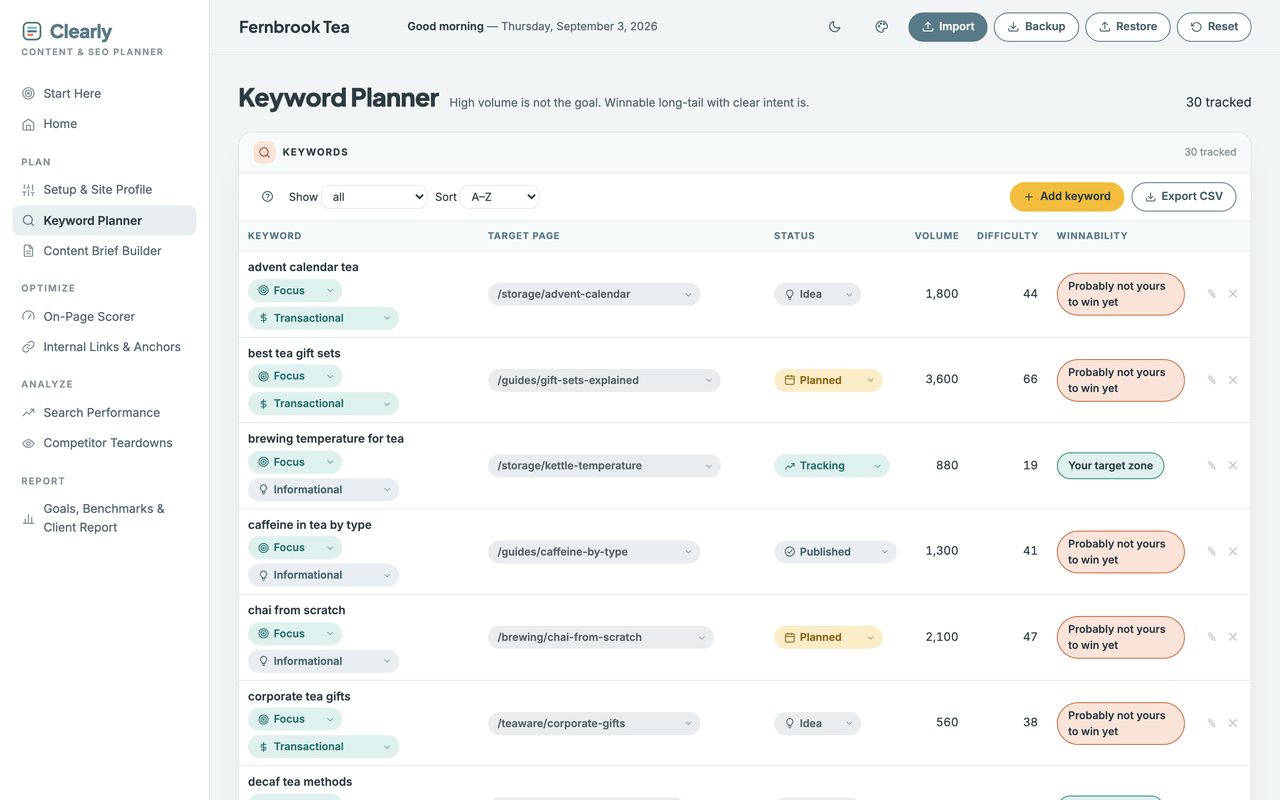This screenshot has width=1280, height=800.
Task: Open Planned status dropdown for best tea gift sets
Action: [x=828, y=380]
